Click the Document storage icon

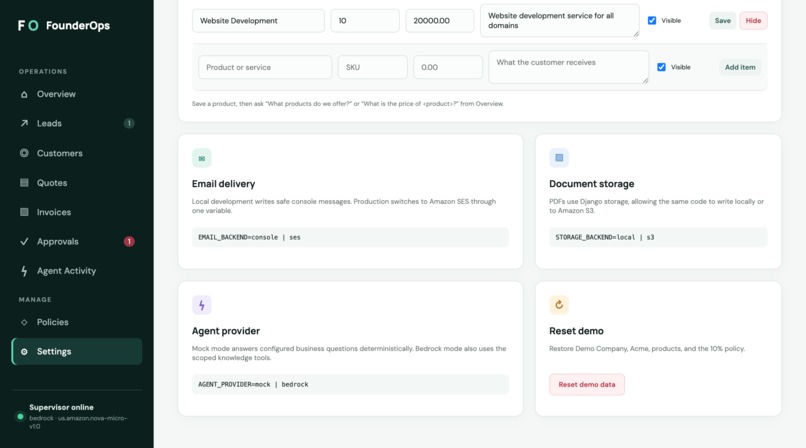coord(559,158)
